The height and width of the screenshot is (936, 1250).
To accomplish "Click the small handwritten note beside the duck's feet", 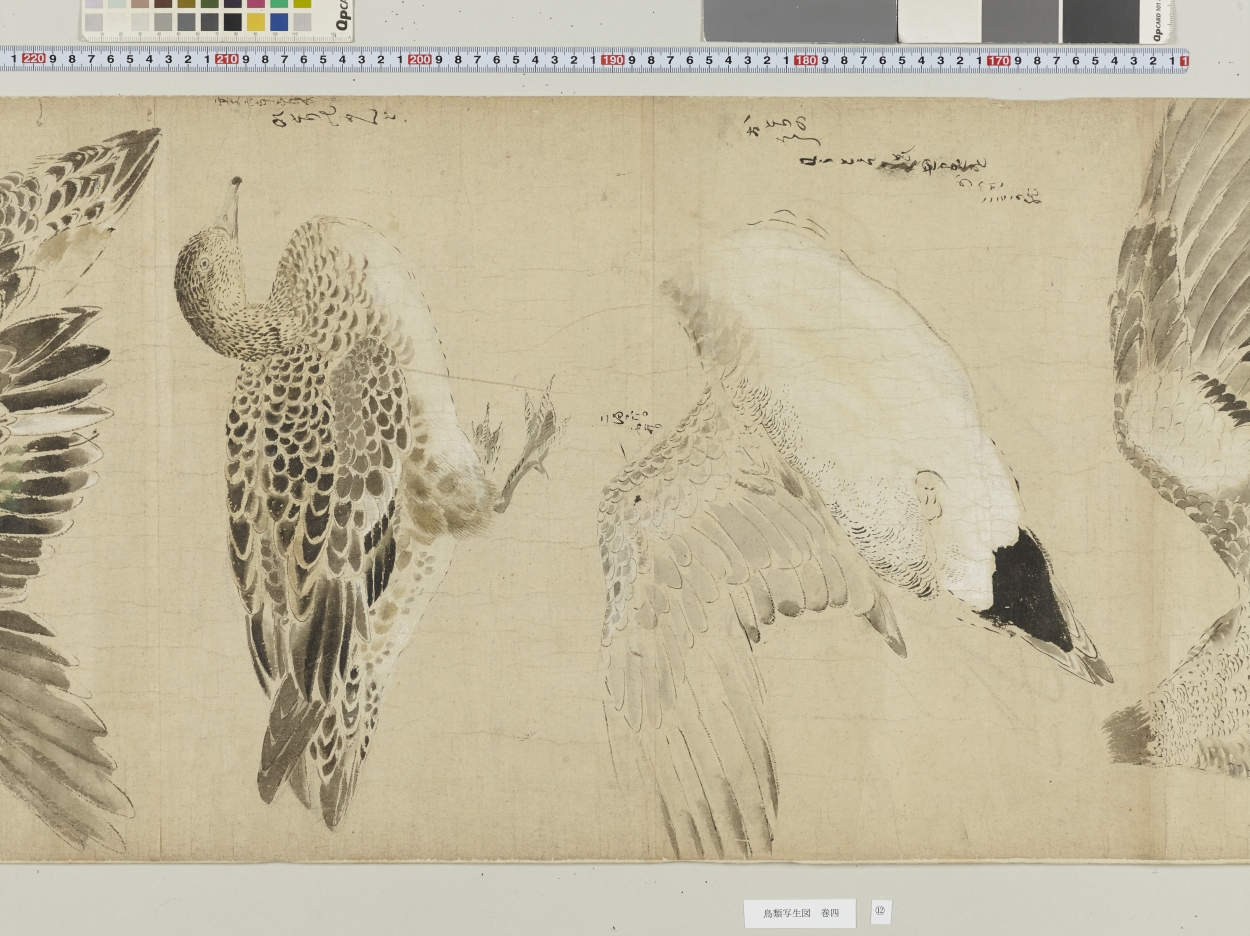I will (x=630, y=420).
